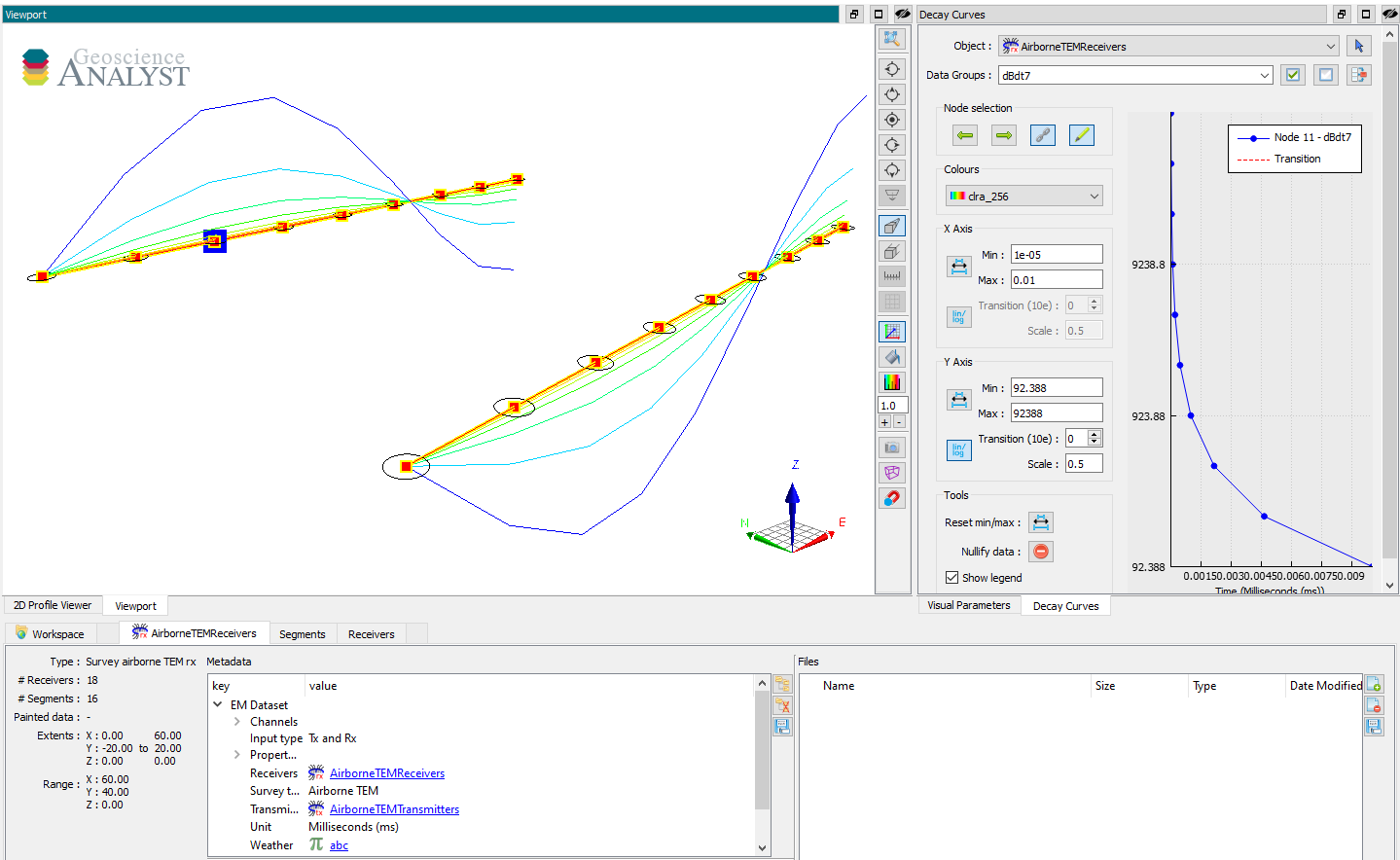This screenshot has width=1400, height=860.
Task: Uncheck the Show legend checkbox
Action: point(951,577)
